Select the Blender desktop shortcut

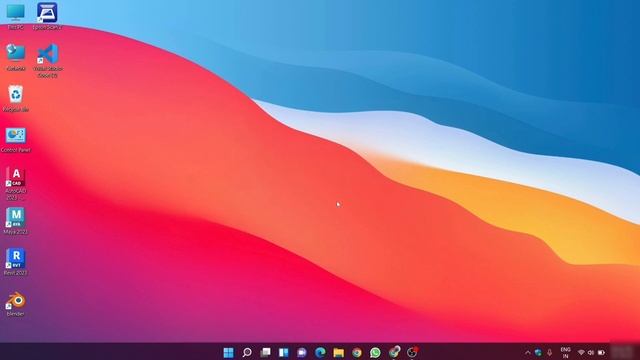tap(16, 304)
